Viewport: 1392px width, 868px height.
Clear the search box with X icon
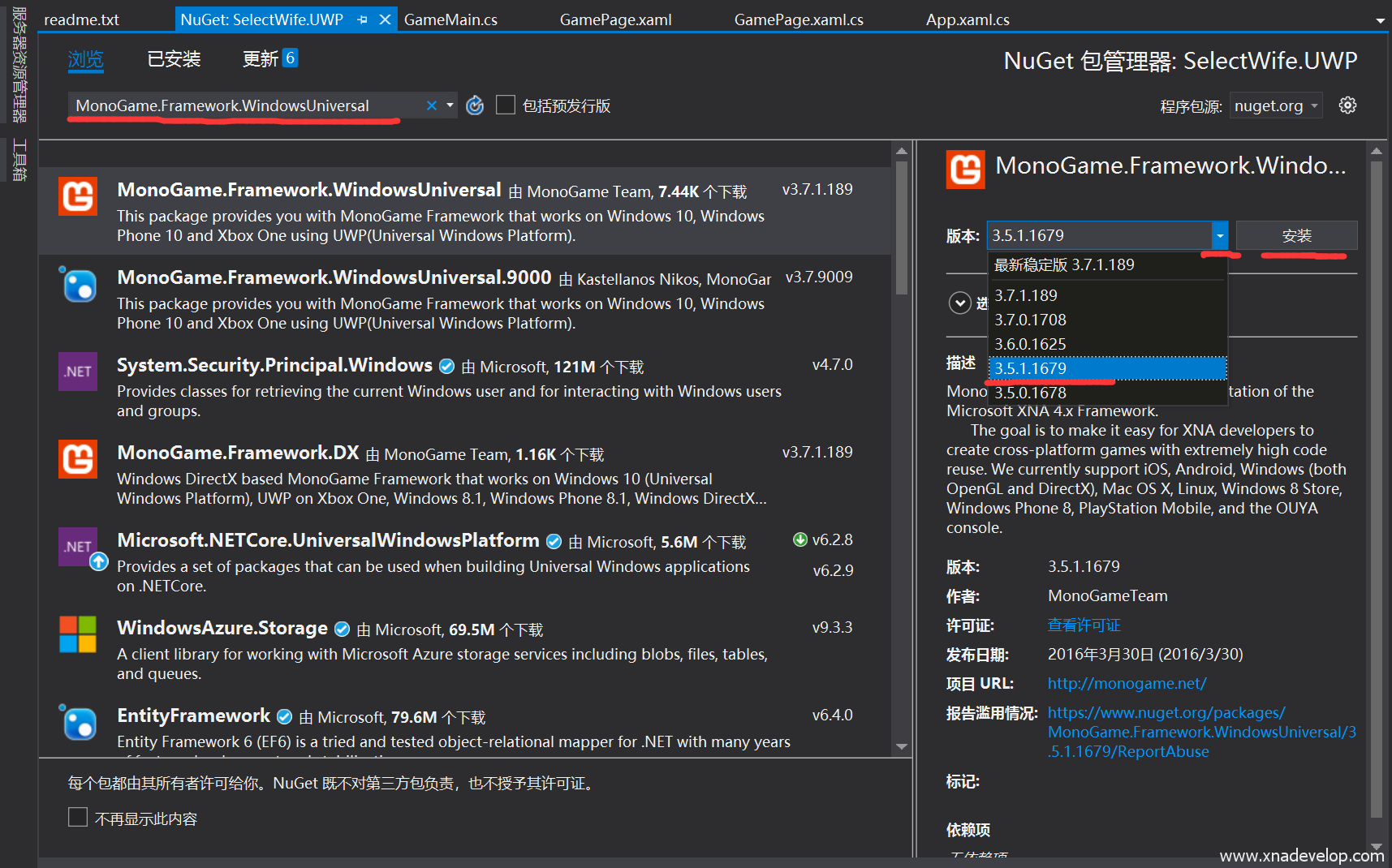432,105
